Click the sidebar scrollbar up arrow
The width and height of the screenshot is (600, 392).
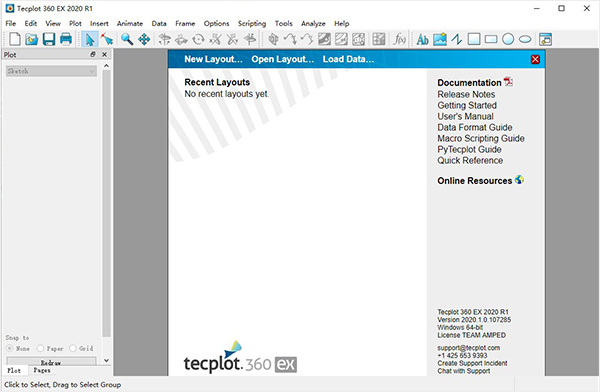(106, 66)
